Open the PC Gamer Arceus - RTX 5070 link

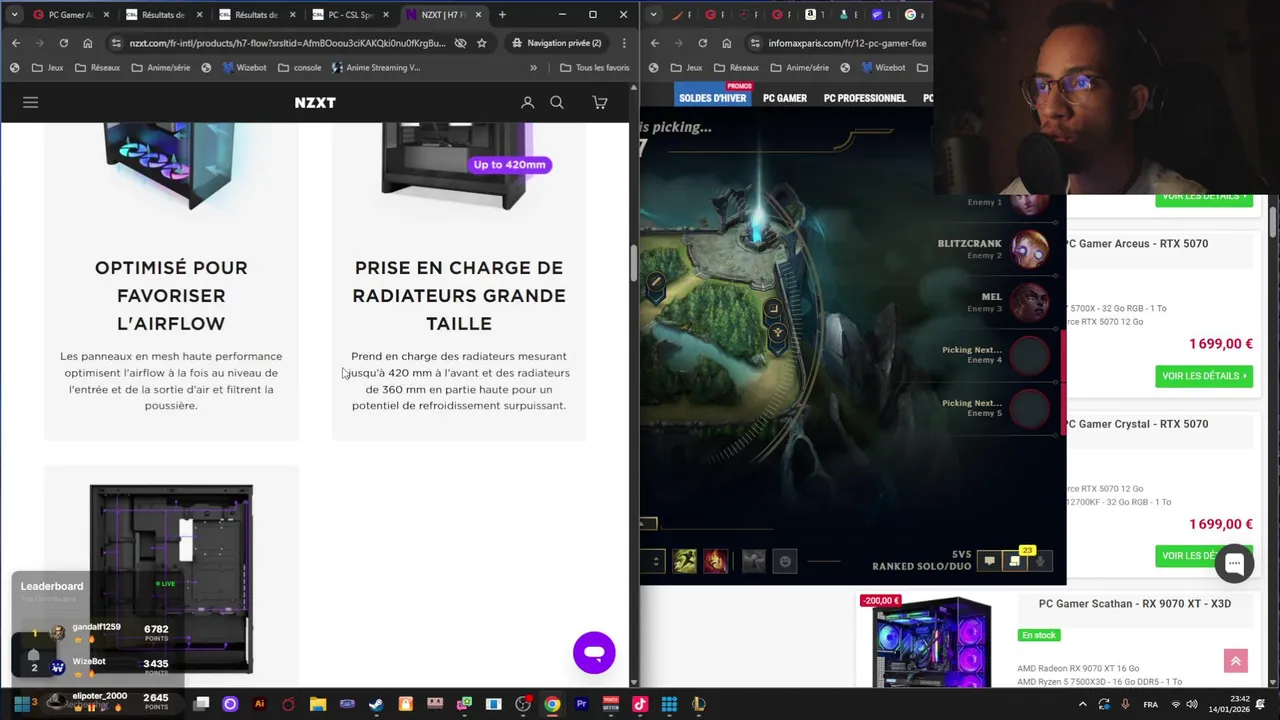pos(1137,244)
